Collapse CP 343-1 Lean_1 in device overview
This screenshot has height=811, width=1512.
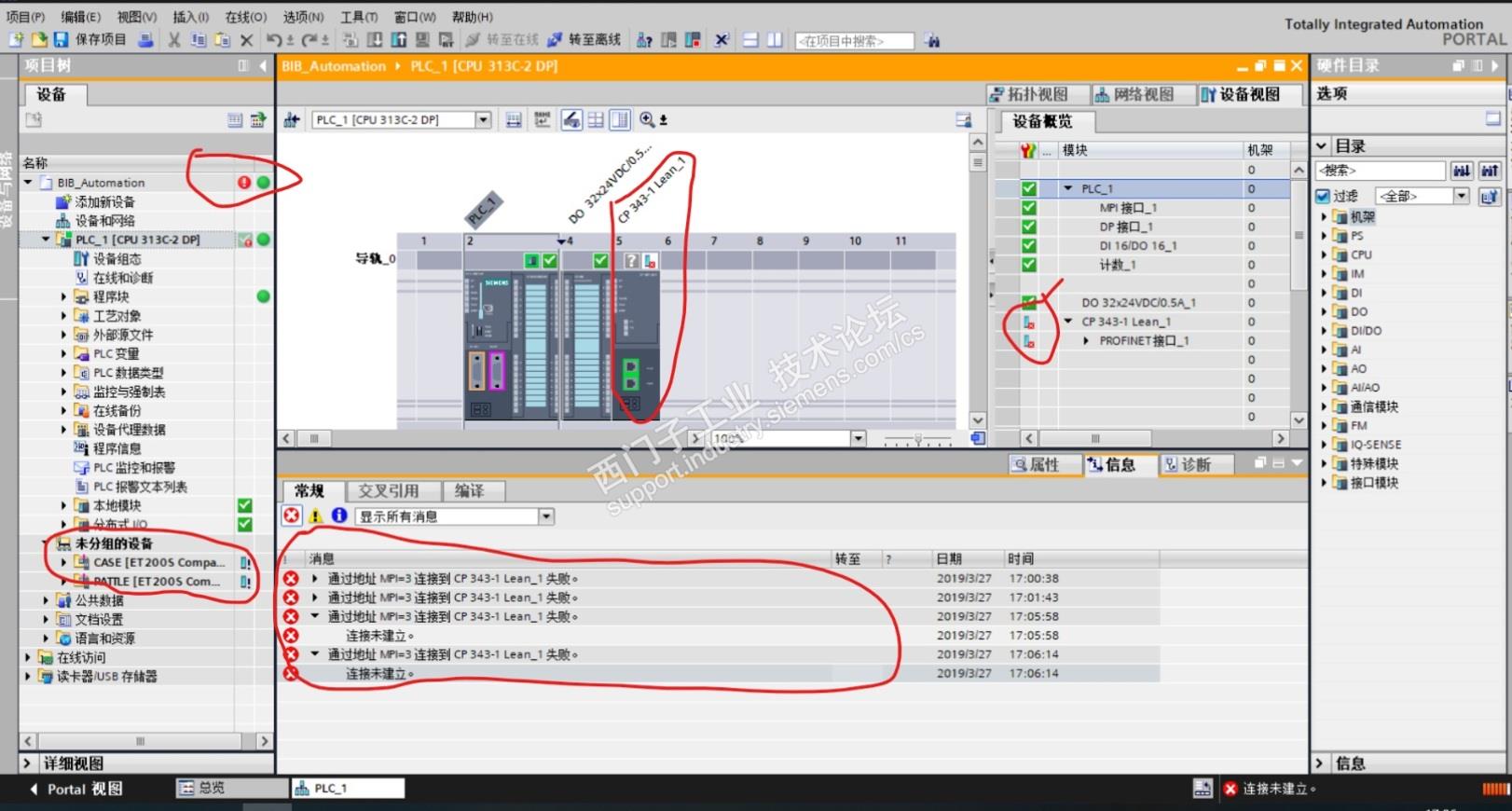point(1068,322)
